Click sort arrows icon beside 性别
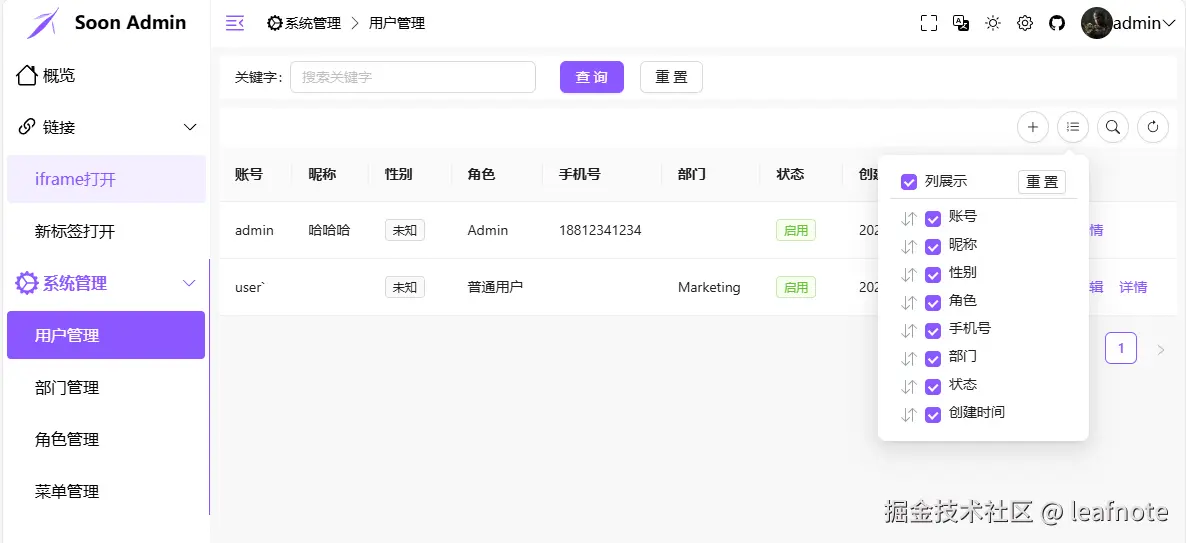 click(908, 275)
